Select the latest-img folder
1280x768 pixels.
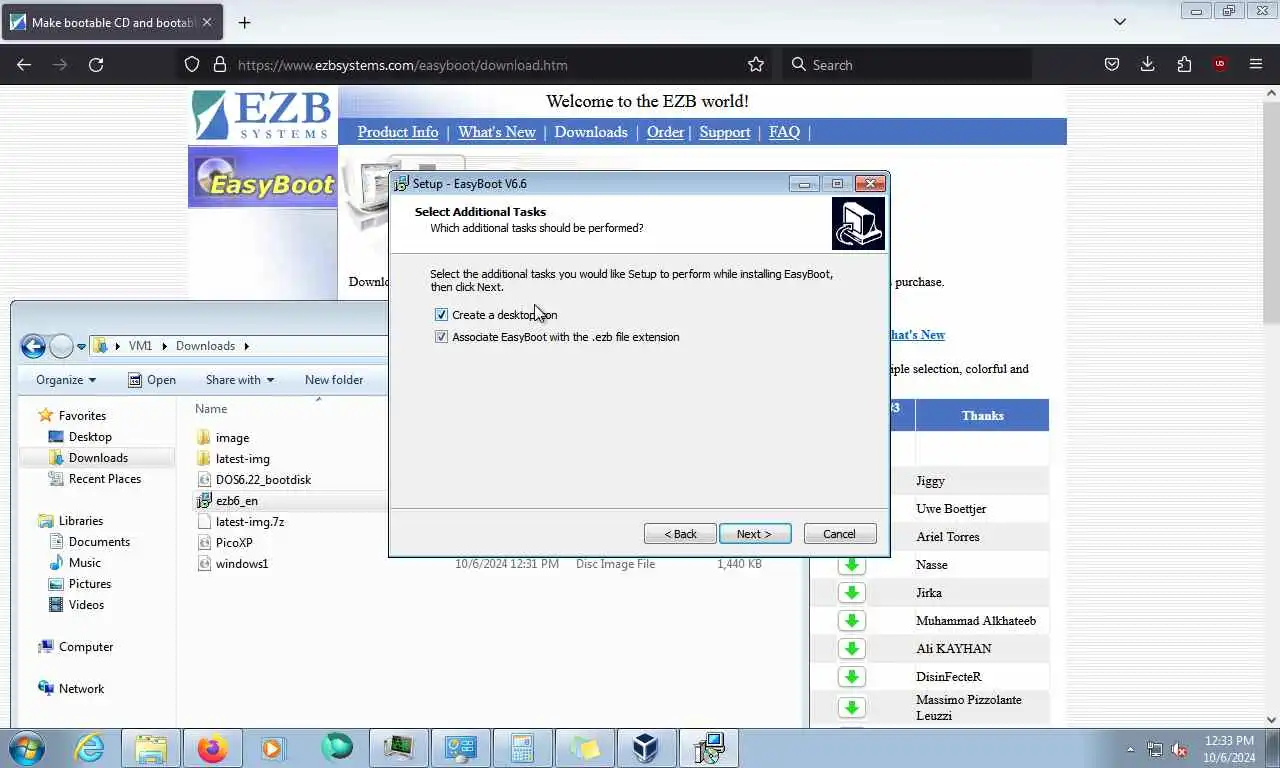tap(243, 459)
